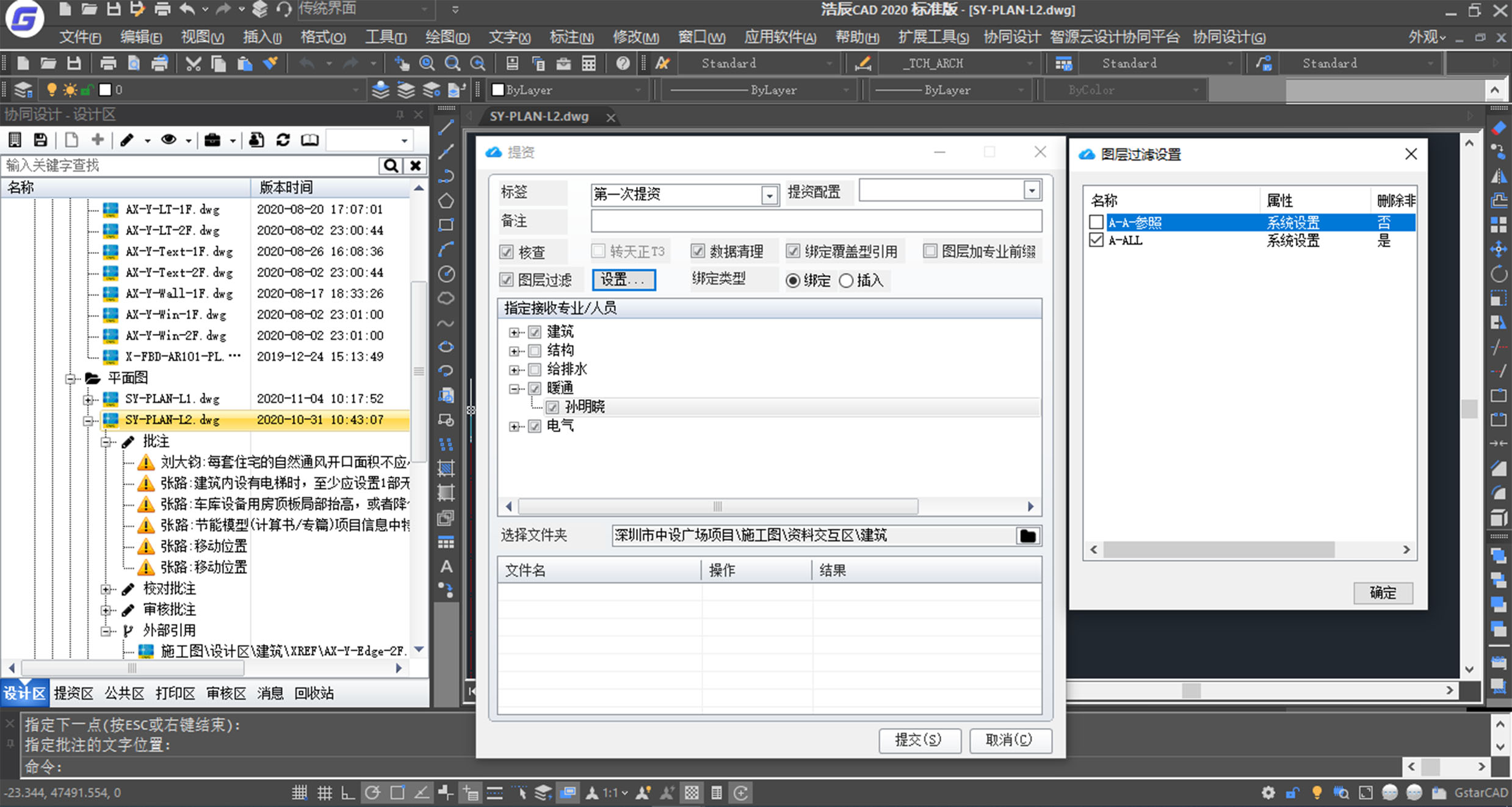Select the 插入 radio button

tap(846, 280)
